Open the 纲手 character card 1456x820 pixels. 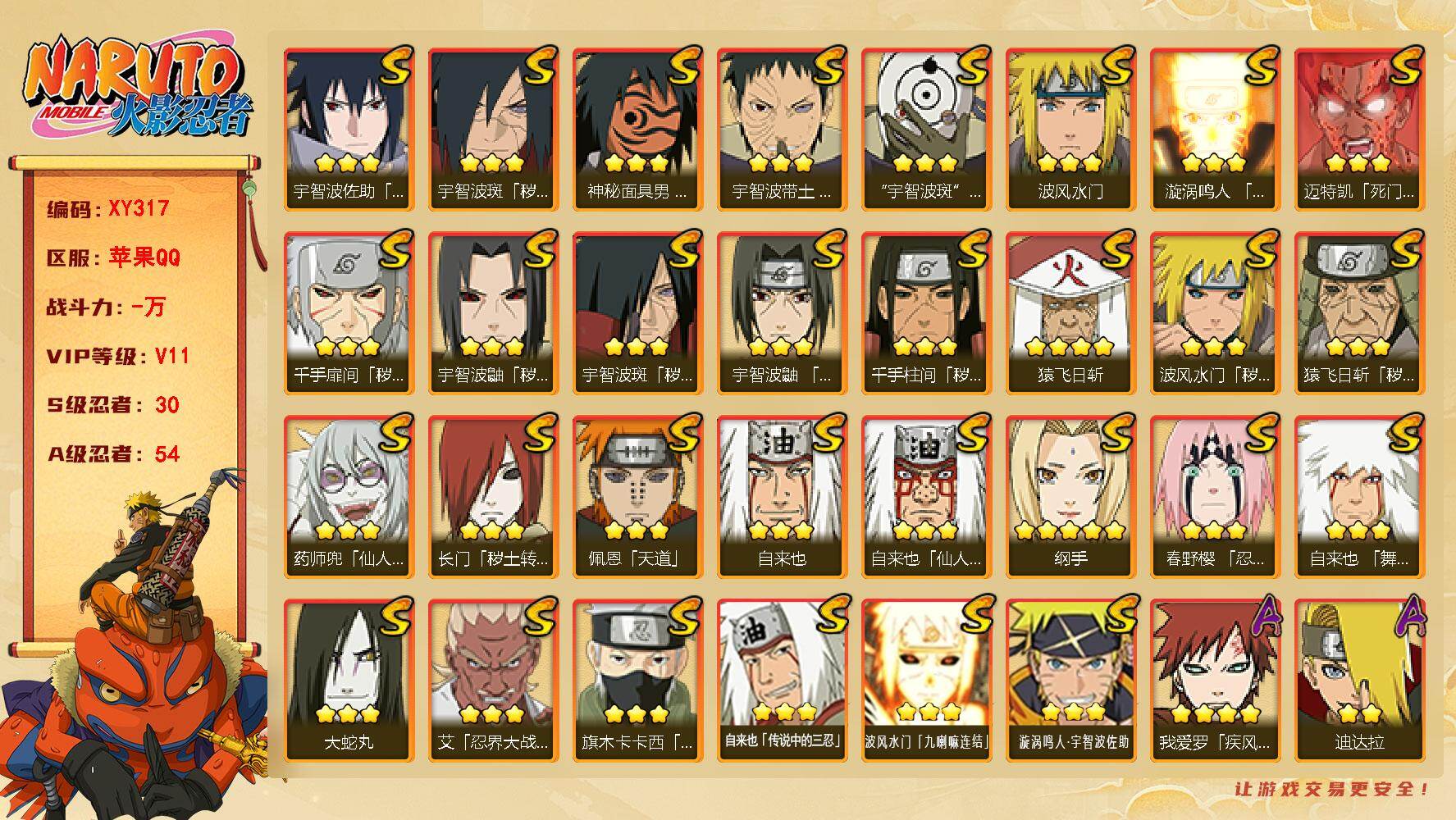click(x=1070, y=497)
